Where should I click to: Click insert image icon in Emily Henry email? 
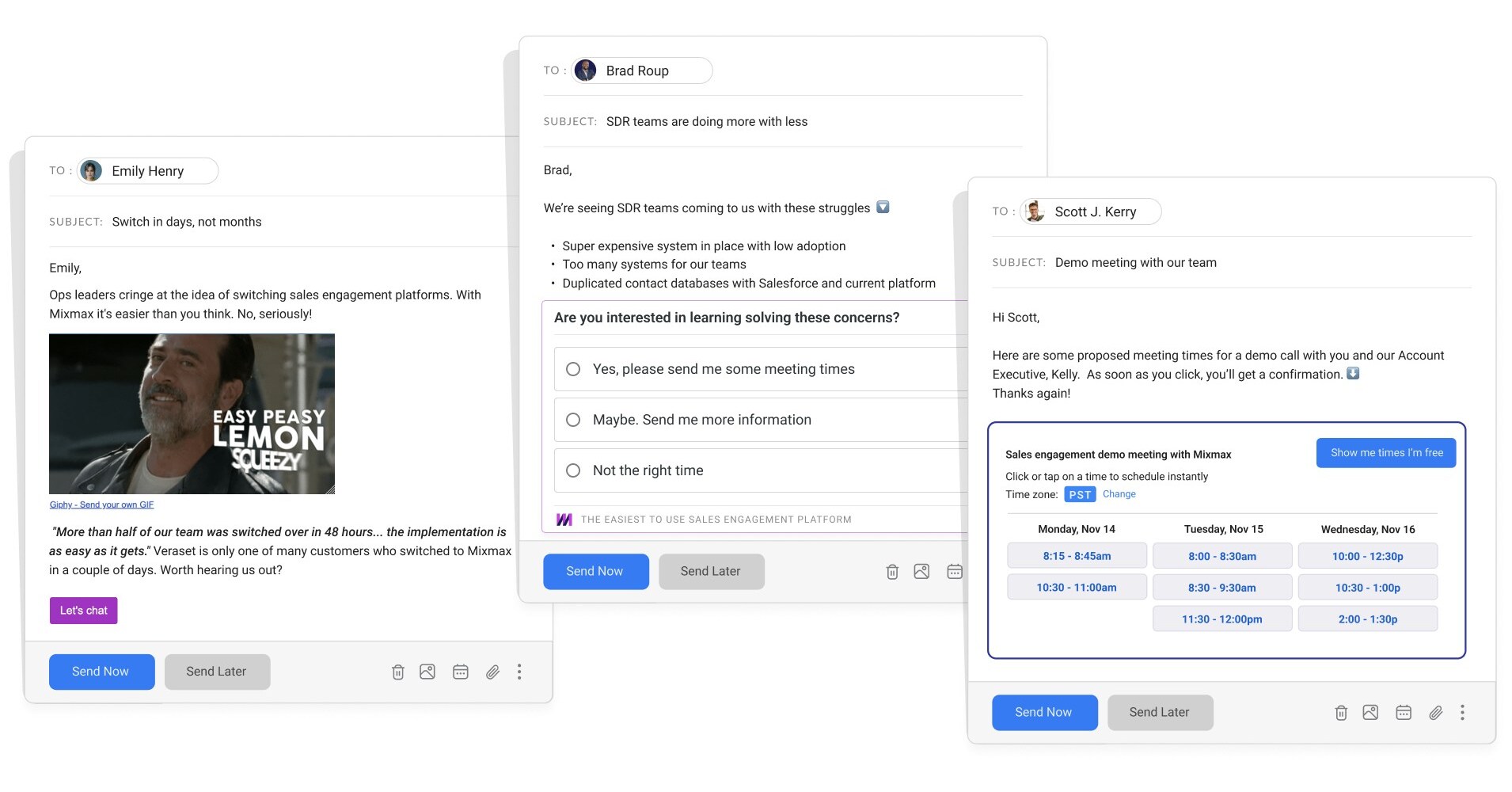click(x=427, y=672)
